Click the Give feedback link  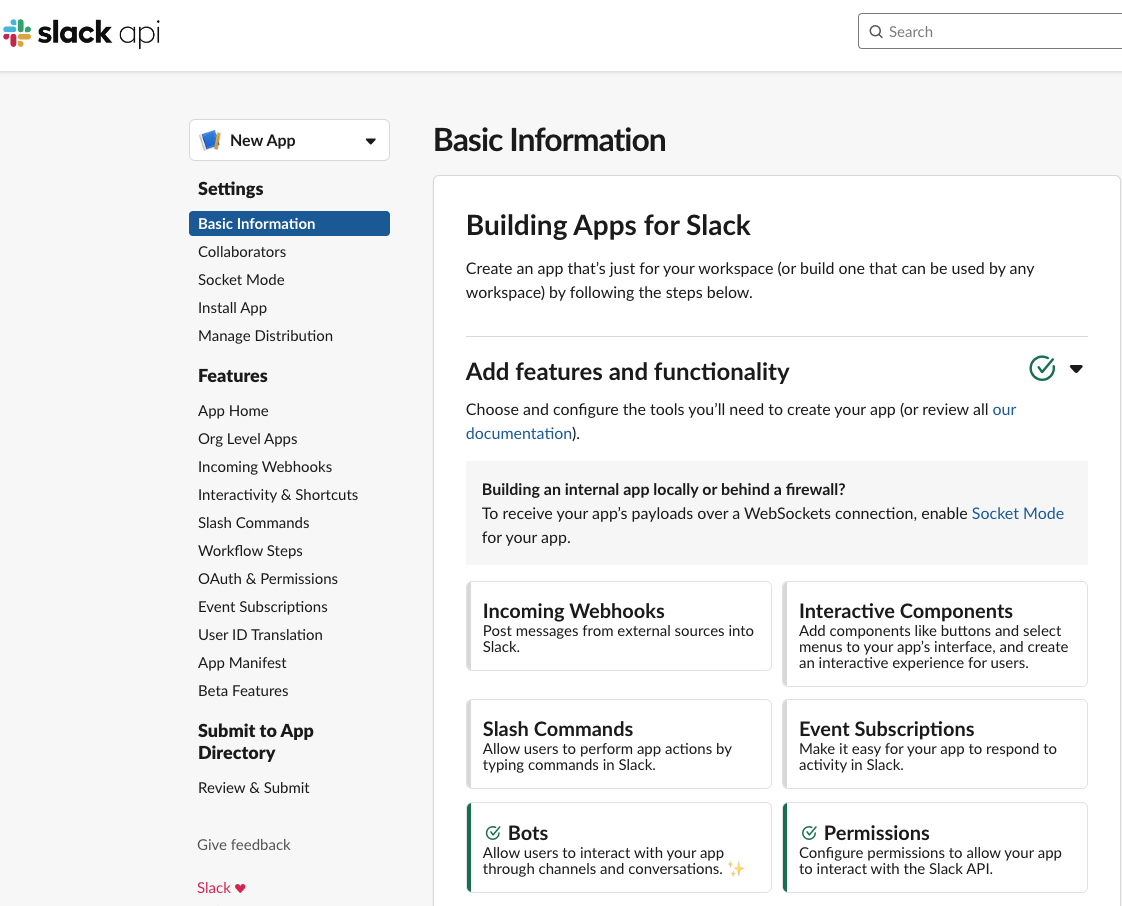pyautogui.click(x=243, y=844)
